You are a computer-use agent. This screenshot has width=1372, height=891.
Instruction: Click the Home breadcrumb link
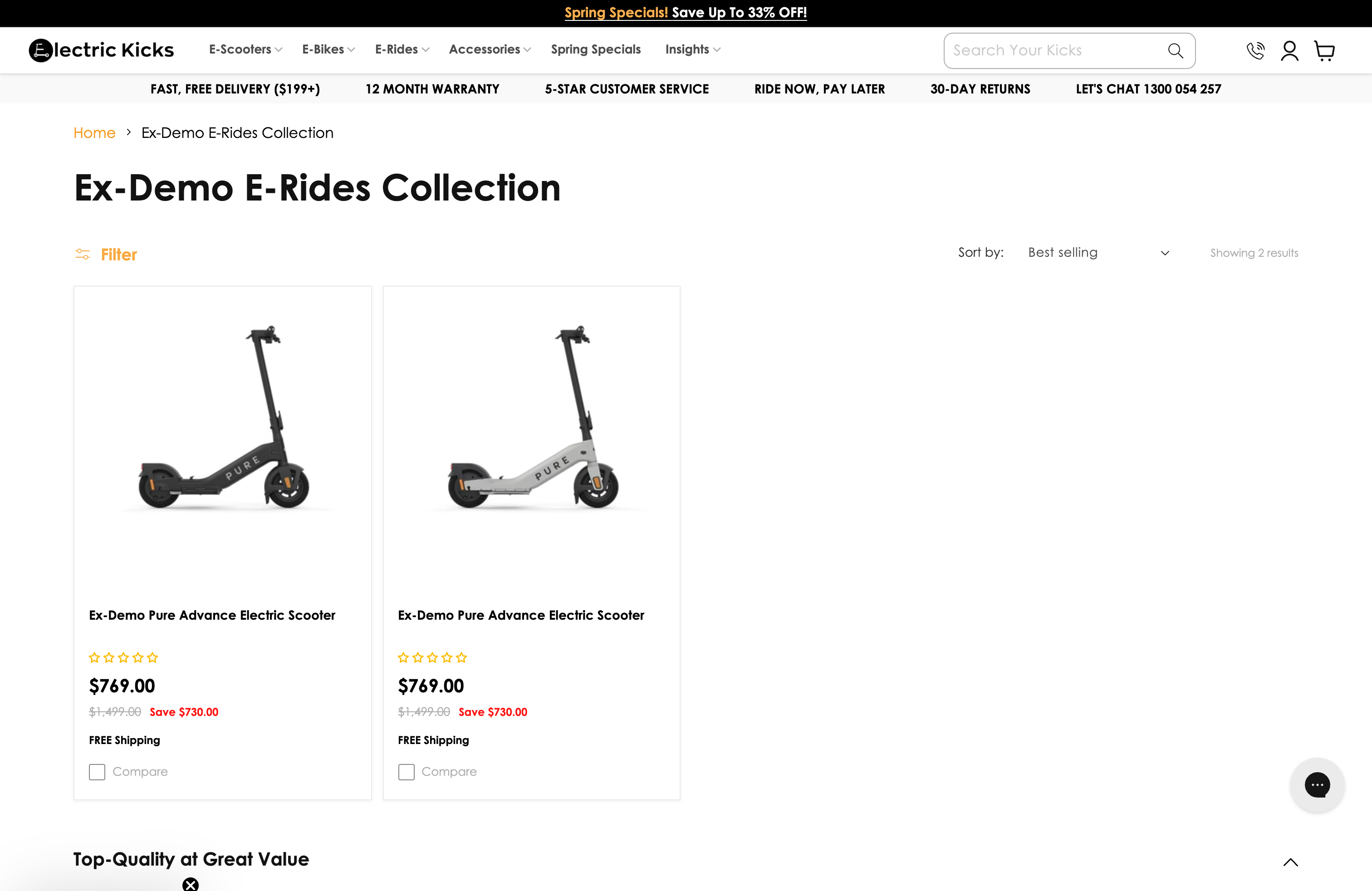click(x=94, y=133)
